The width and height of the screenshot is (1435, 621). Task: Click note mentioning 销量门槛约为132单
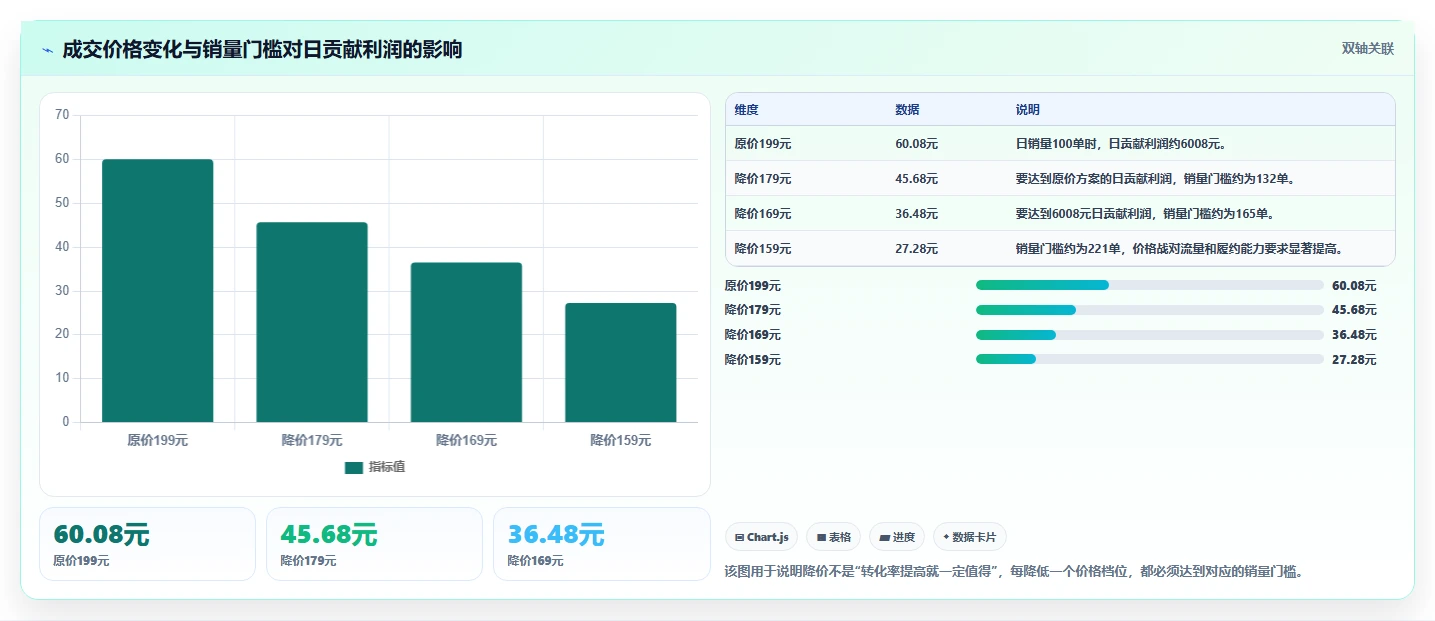click(1156, 179)
